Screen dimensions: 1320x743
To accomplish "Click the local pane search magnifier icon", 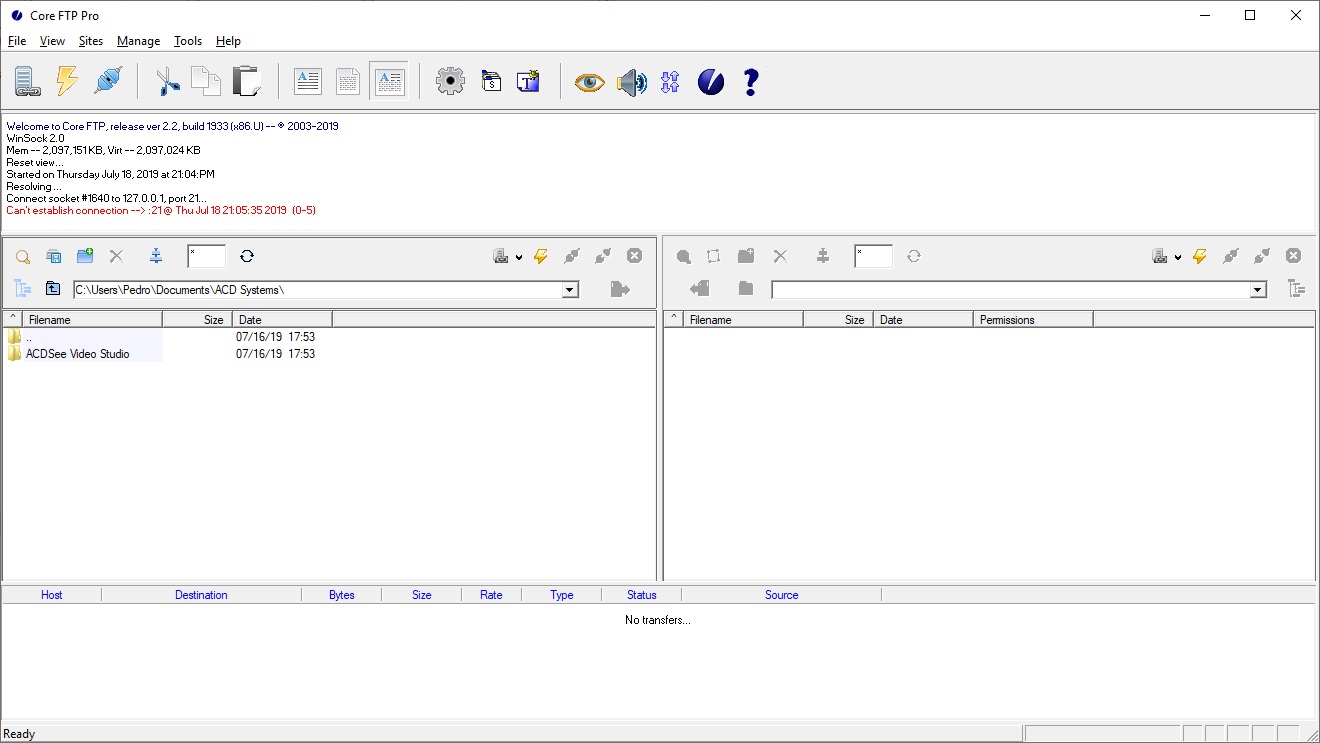I will [x=23, y=257].
